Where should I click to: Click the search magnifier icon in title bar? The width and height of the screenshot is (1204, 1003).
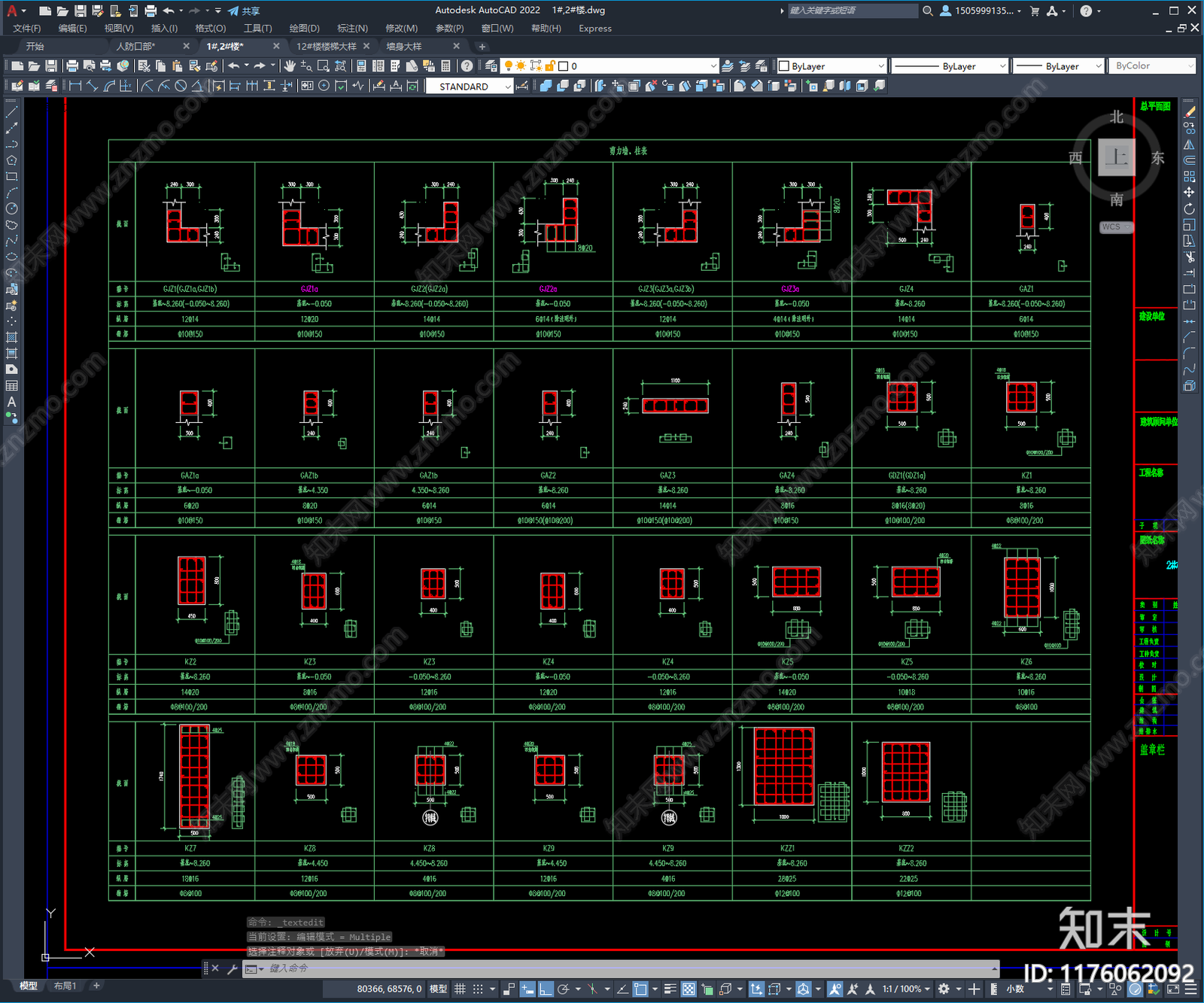(x=928, y=11)
